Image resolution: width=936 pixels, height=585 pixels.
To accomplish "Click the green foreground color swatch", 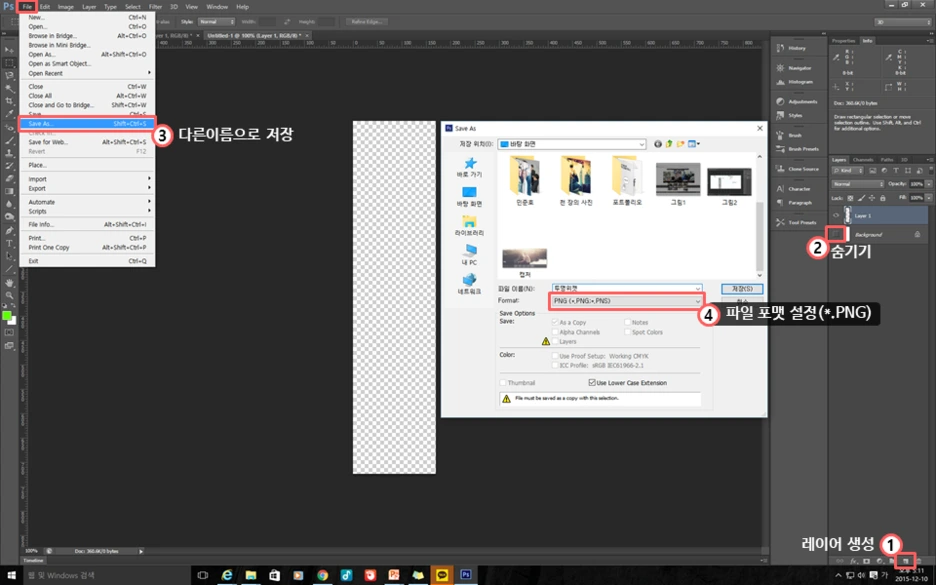I will pos(7,317).
